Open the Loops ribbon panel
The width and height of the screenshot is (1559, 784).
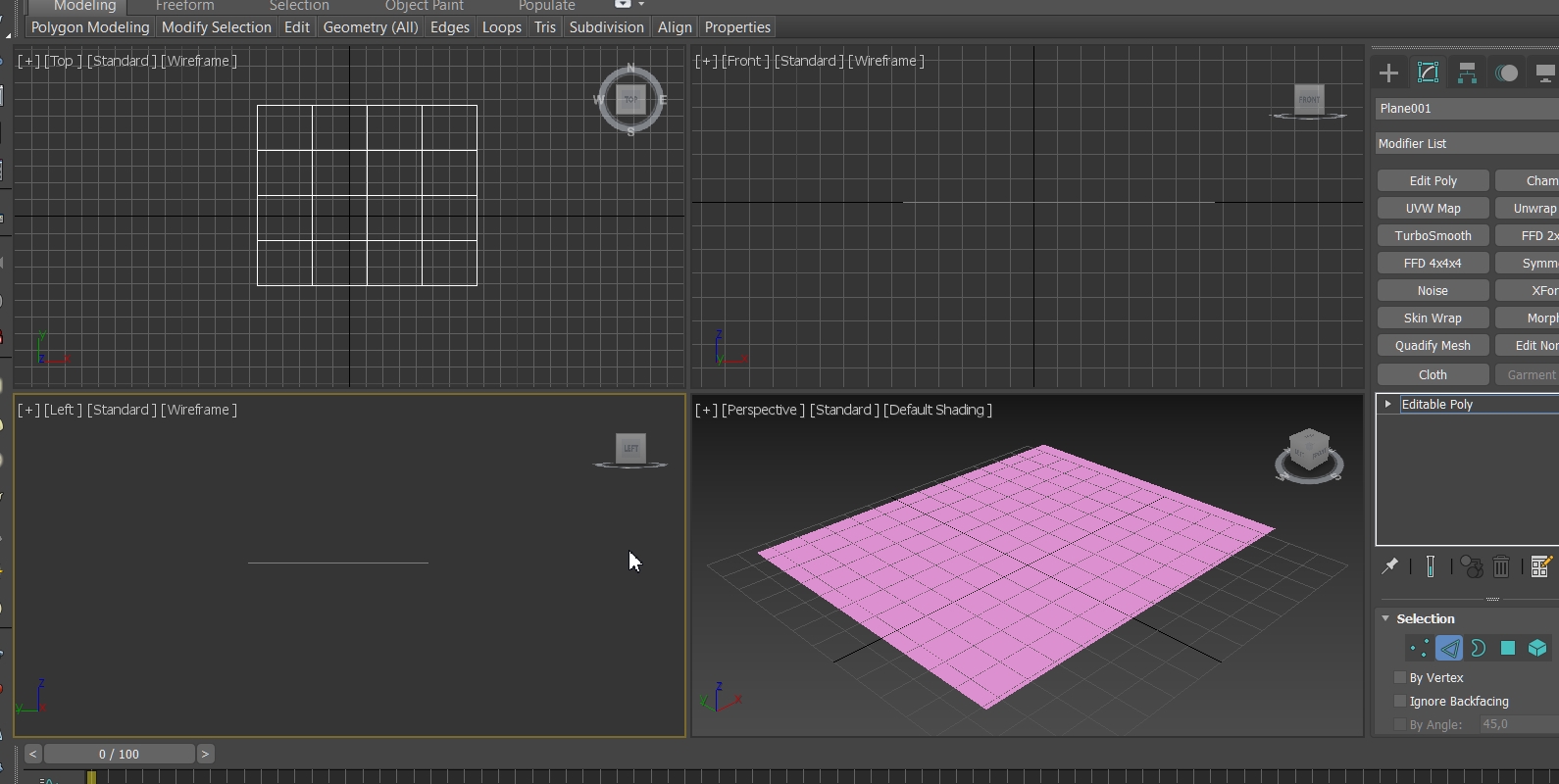(x=502, y=27)
